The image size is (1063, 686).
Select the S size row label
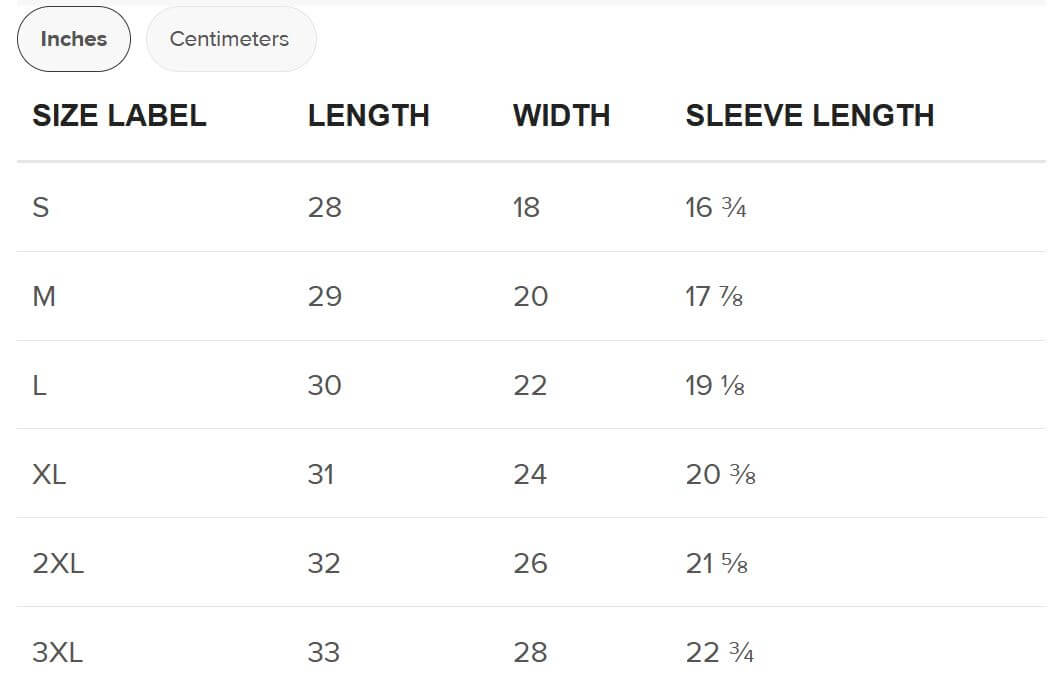coord(41,207)
